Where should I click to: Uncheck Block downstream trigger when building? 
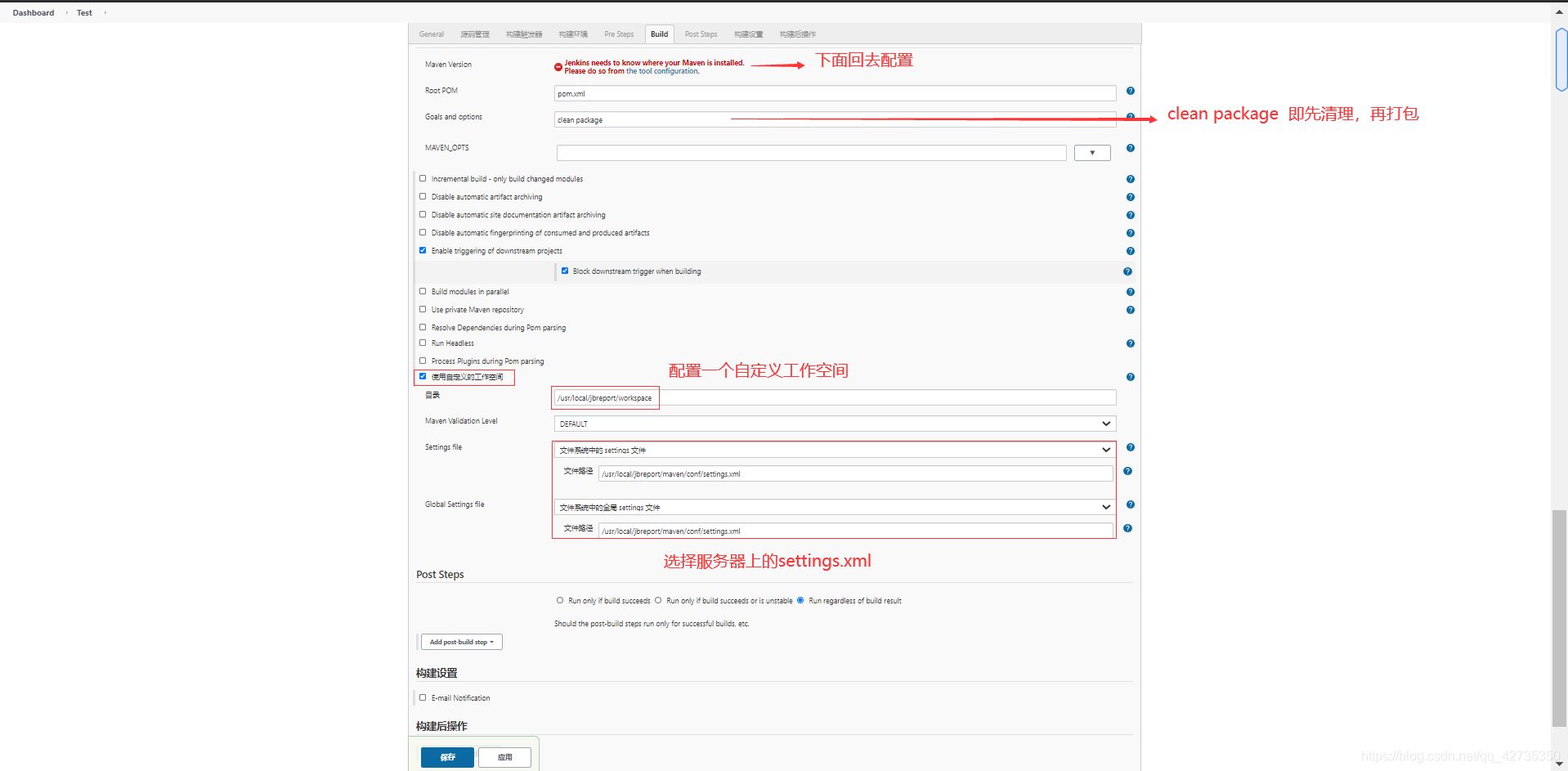point(565,271)
